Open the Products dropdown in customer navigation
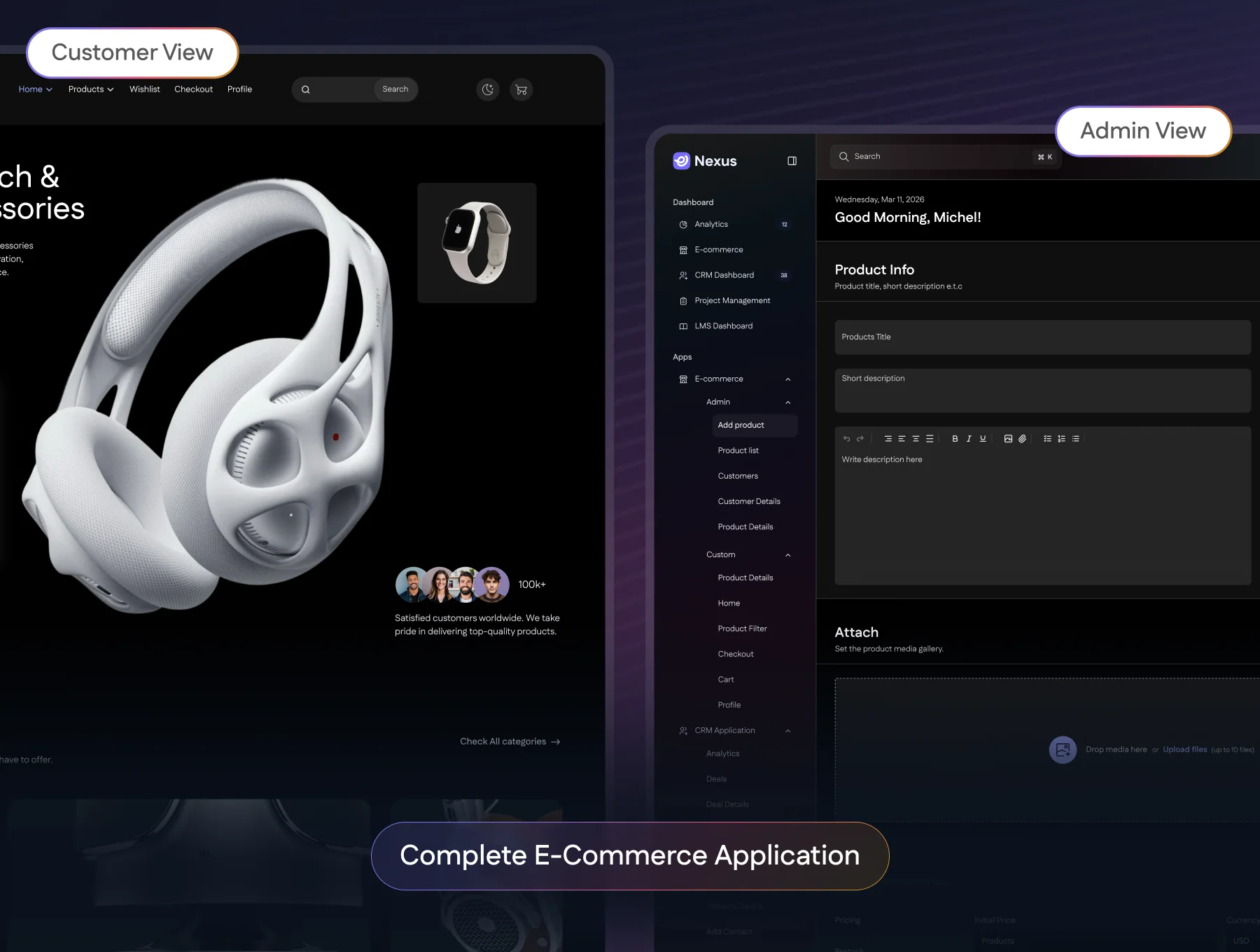The width and height of the screenshot is (1260, 952). click(91, 90)
